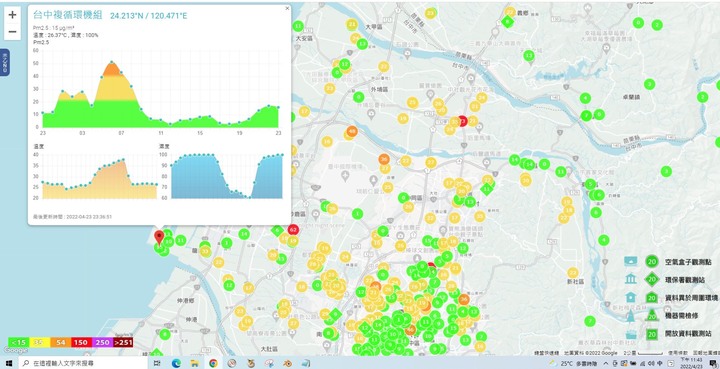
Task: Open the notification center icon
Action: (713, 363)
